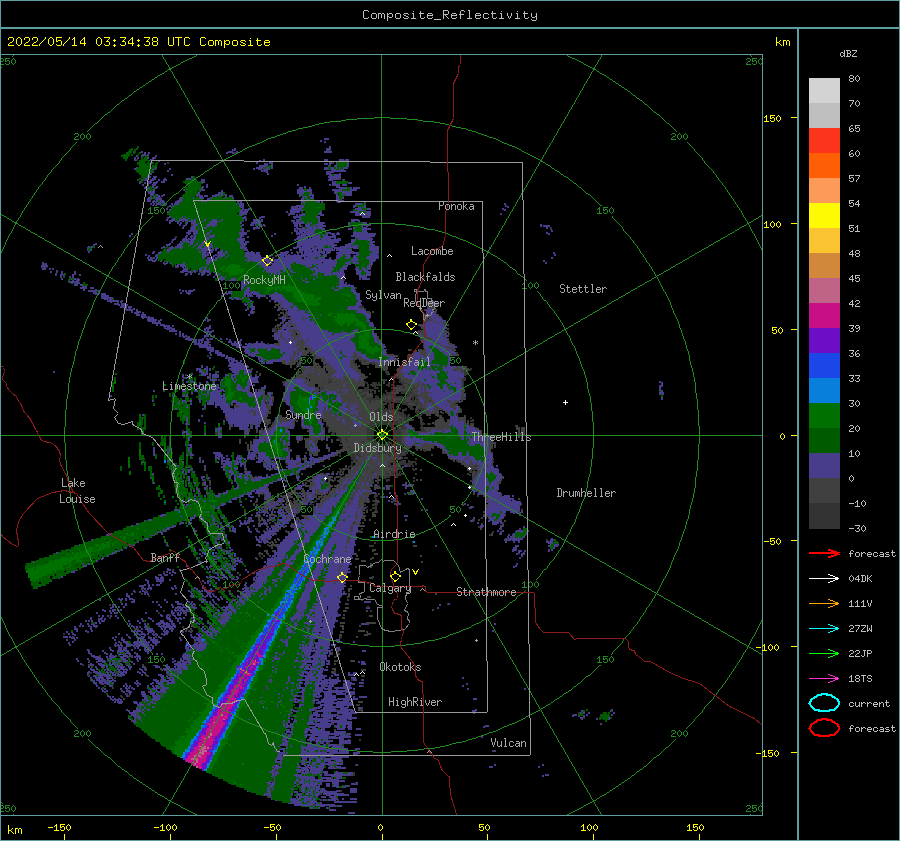
Task: Click the Stettler city label
Action: pos(583,289)
